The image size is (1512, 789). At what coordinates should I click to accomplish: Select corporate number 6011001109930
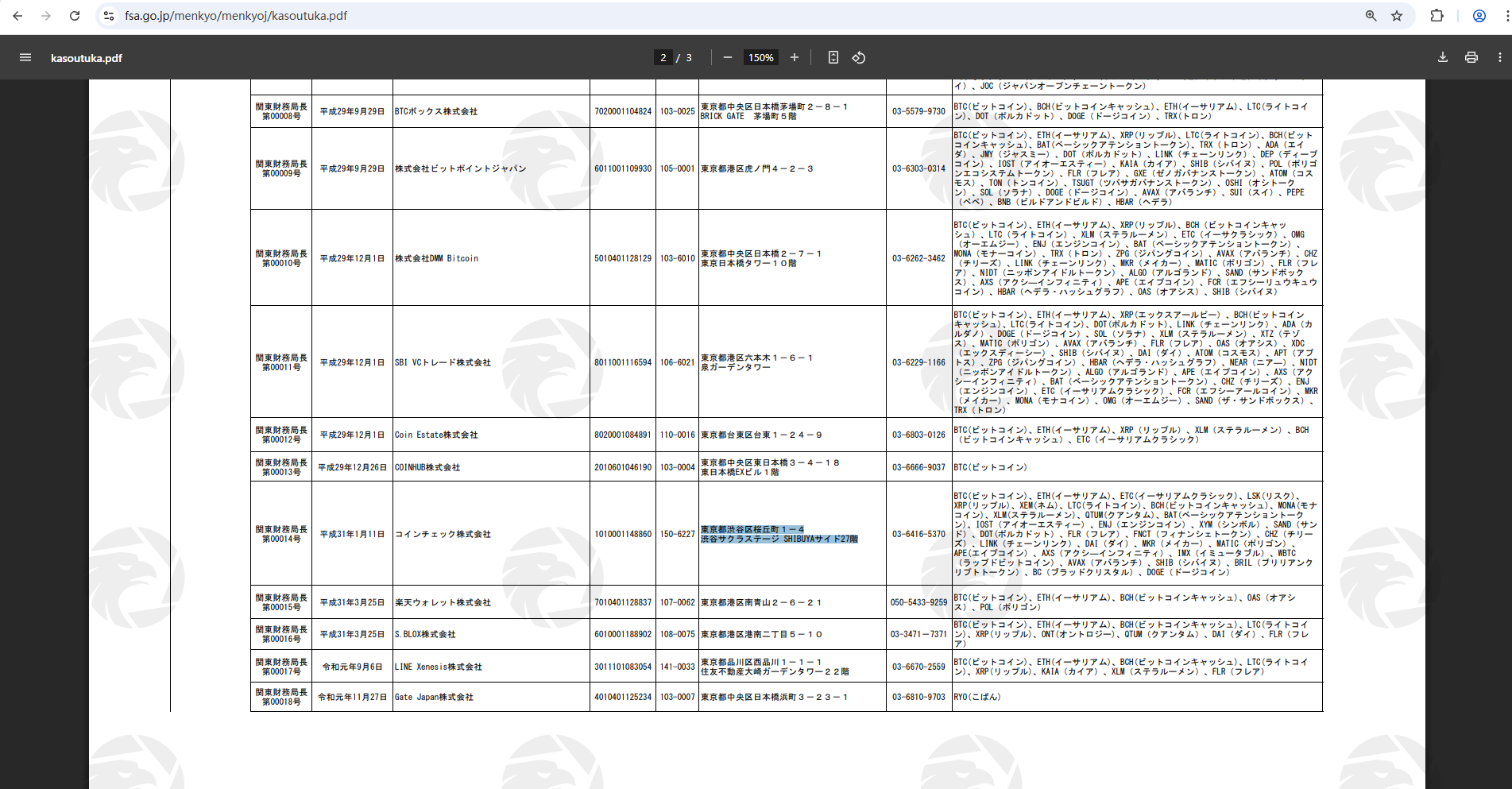[x=623, y=168]
